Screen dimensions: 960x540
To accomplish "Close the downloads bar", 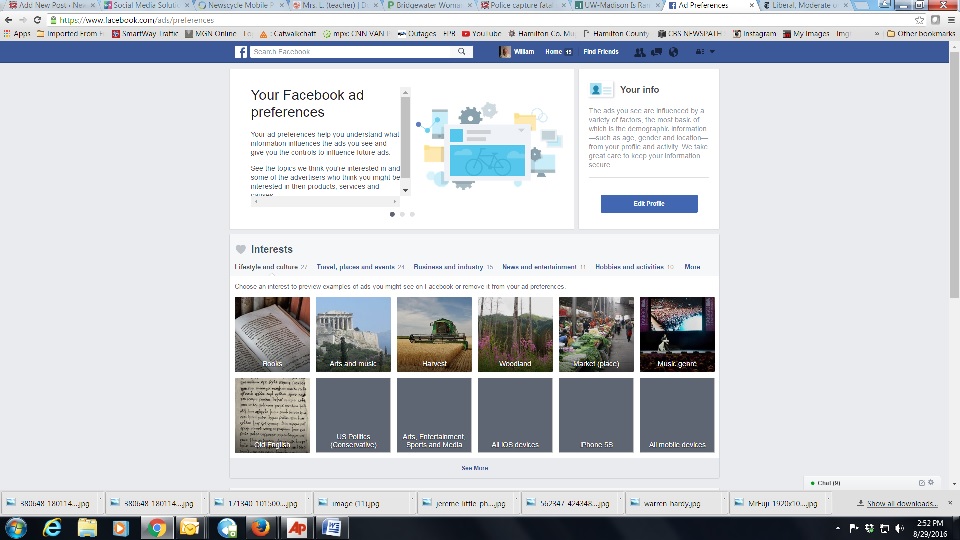I will [950, 503].
